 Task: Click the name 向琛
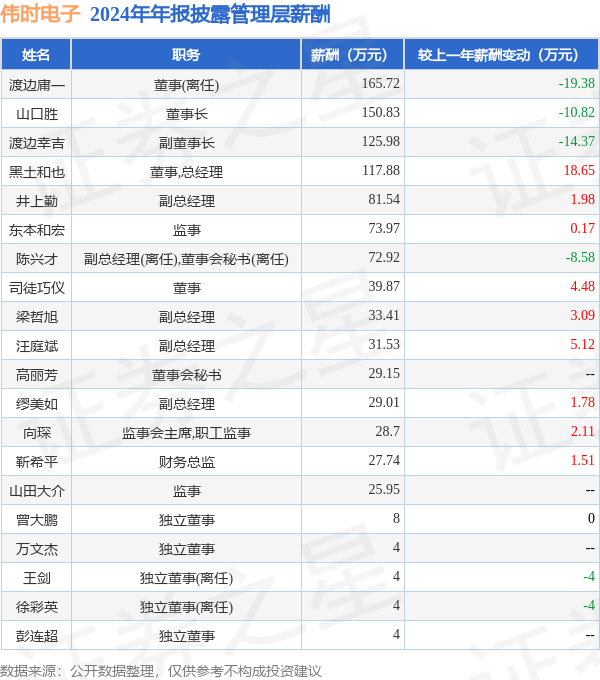[37, 433]
